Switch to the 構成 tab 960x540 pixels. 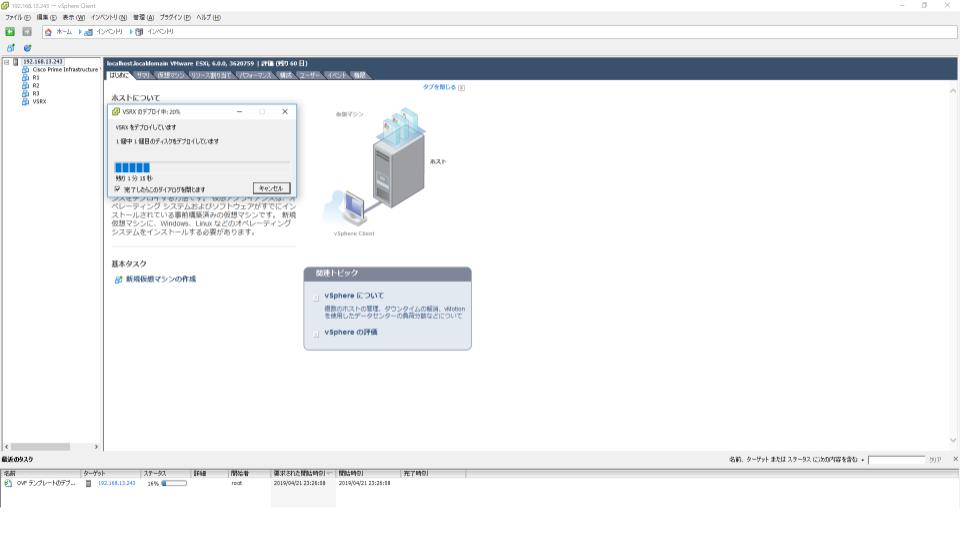coord(286,75)
